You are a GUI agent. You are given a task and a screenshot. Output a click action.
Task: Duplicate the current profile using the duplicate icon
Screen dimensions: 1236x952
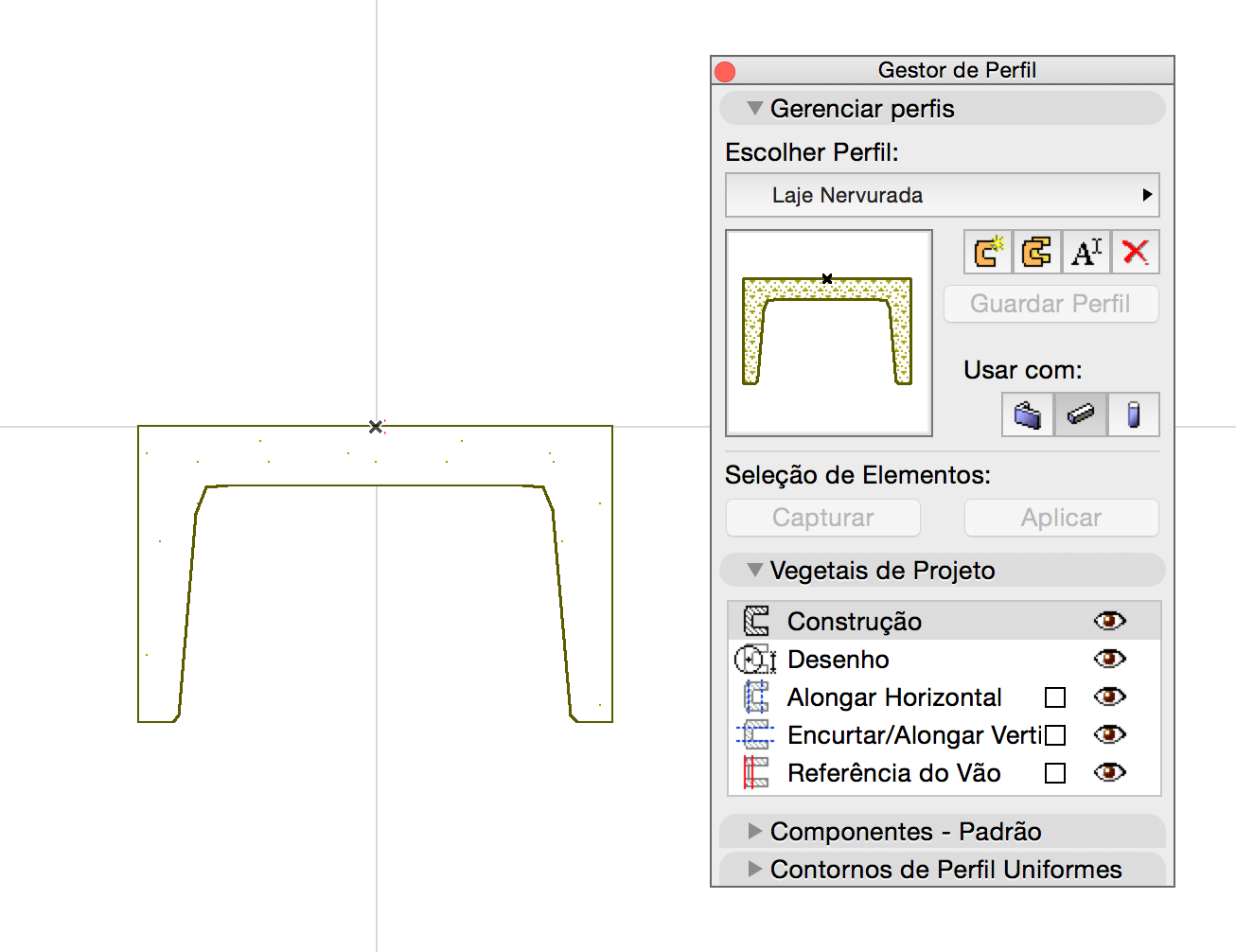[x=1036, y=252]
